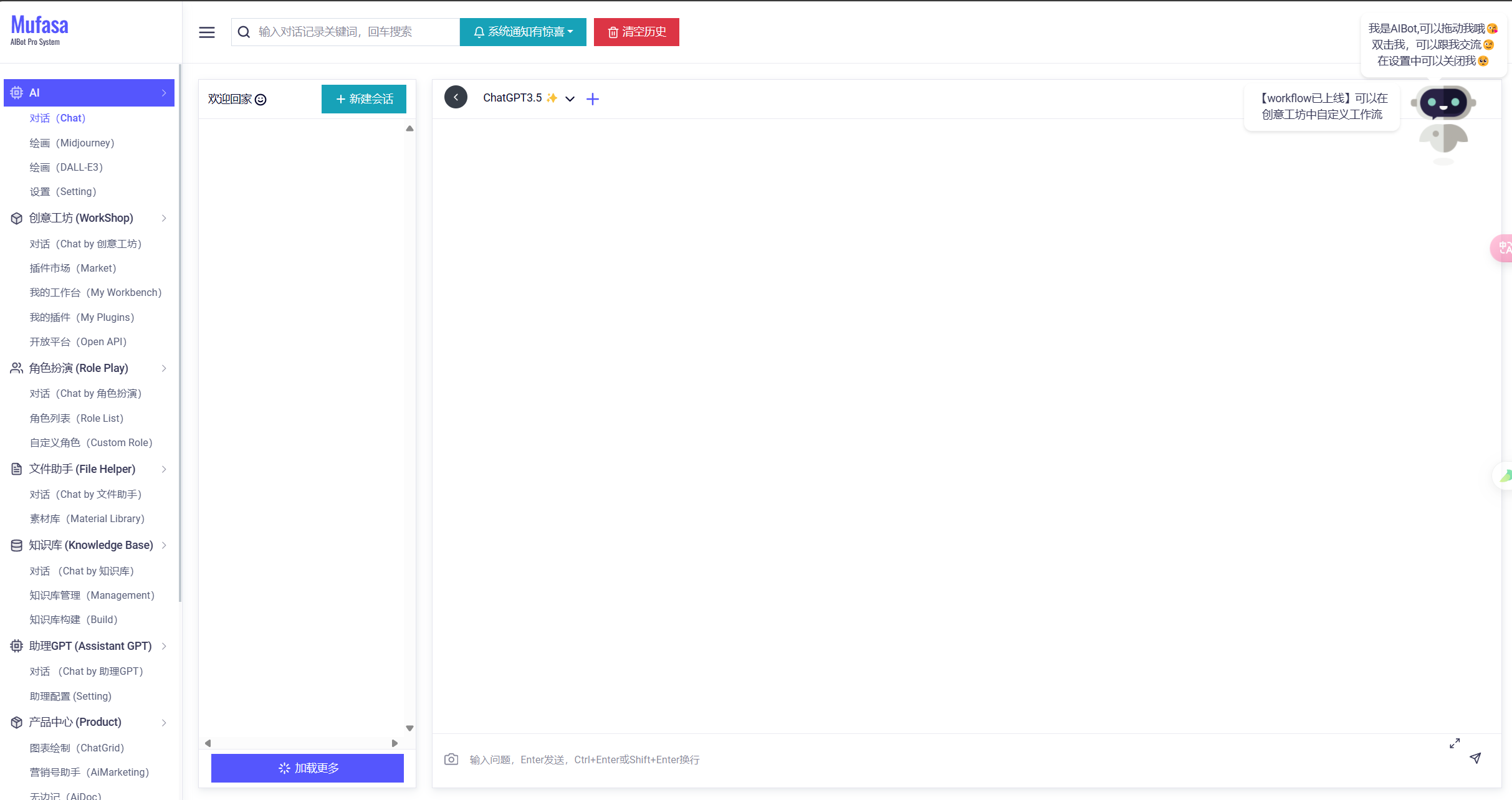Expand the chat input box icon
1512x800 pixels.
1455,743
